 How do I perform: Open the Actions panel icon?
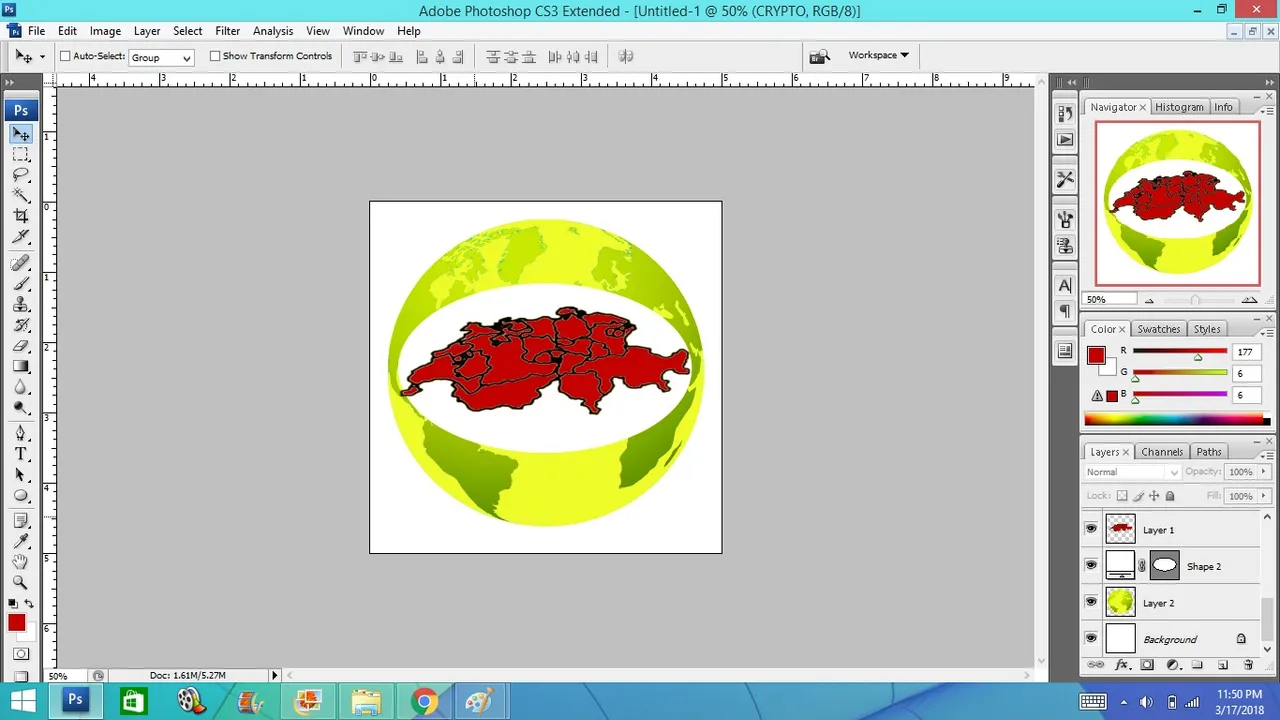(x=1065, y=140)
